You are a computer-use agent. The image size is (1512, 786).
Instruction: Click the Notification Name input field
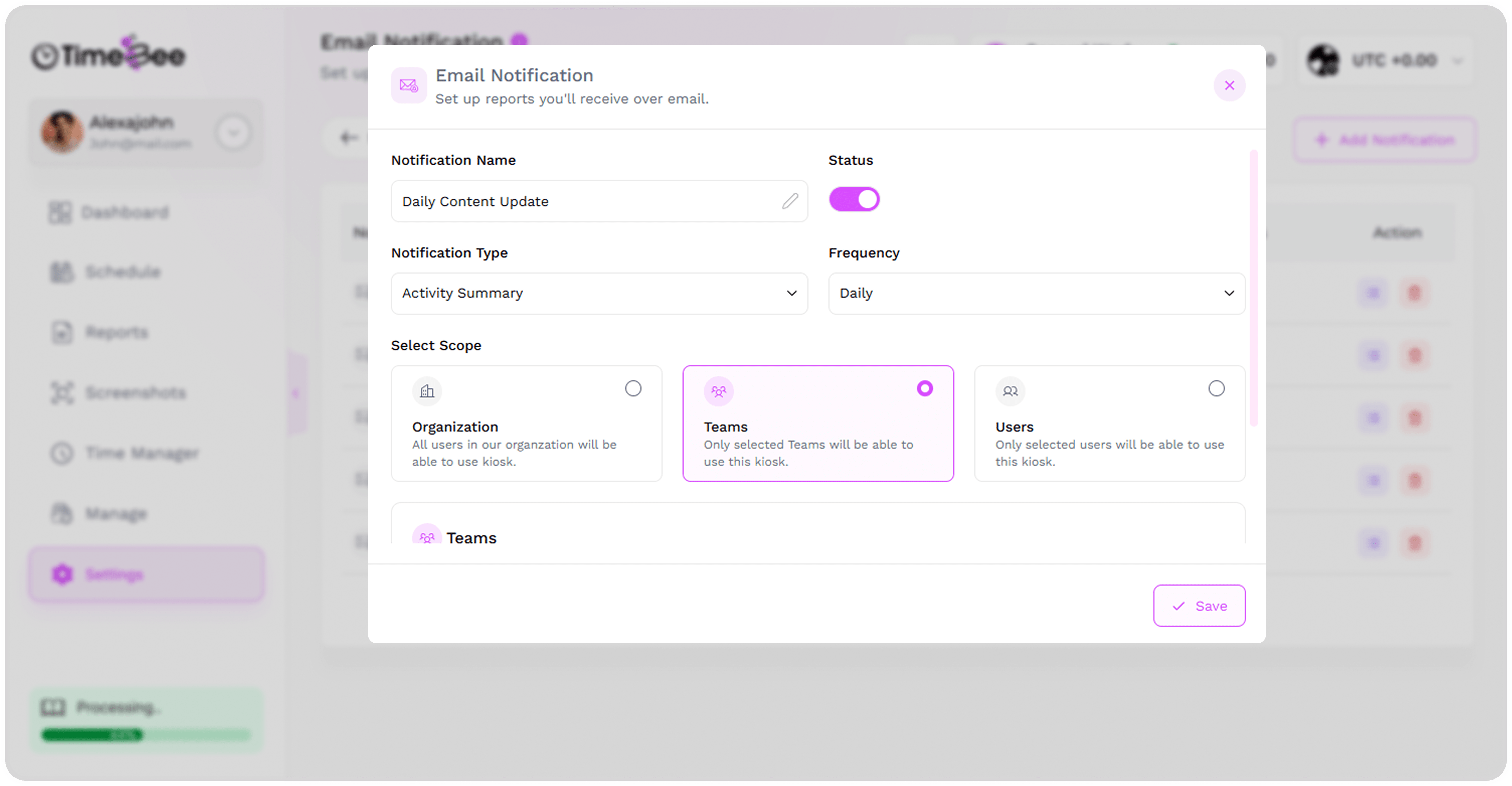[599, 201]
